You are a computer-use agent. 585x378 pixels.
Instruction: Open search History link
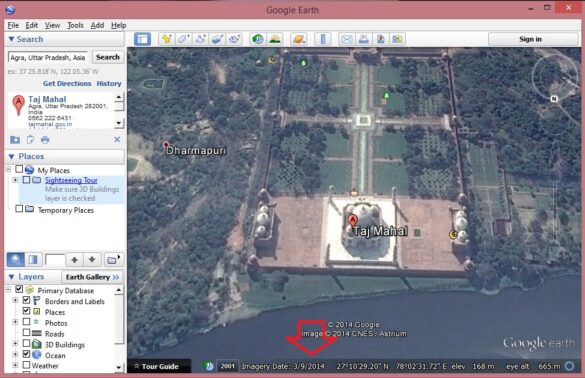[x=109, y=84]
